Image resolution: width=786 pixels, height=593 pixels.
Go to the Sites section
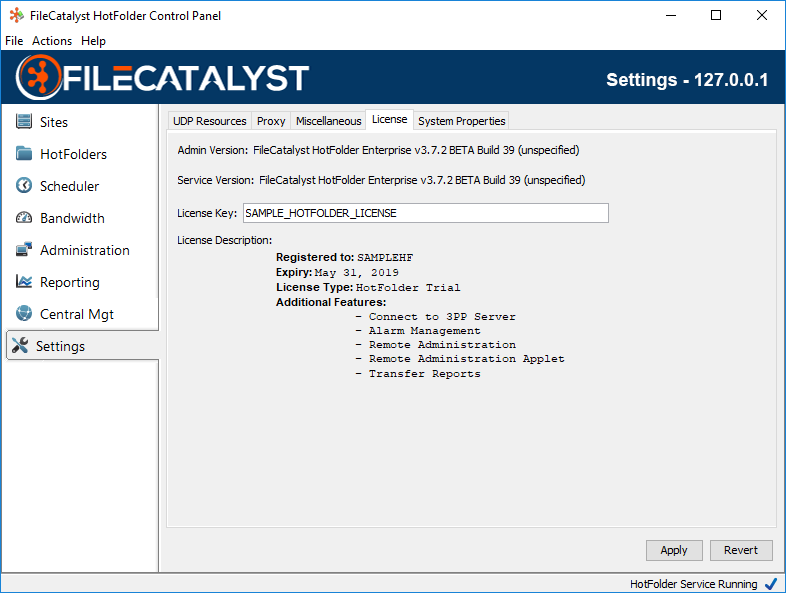pos(80,122)
